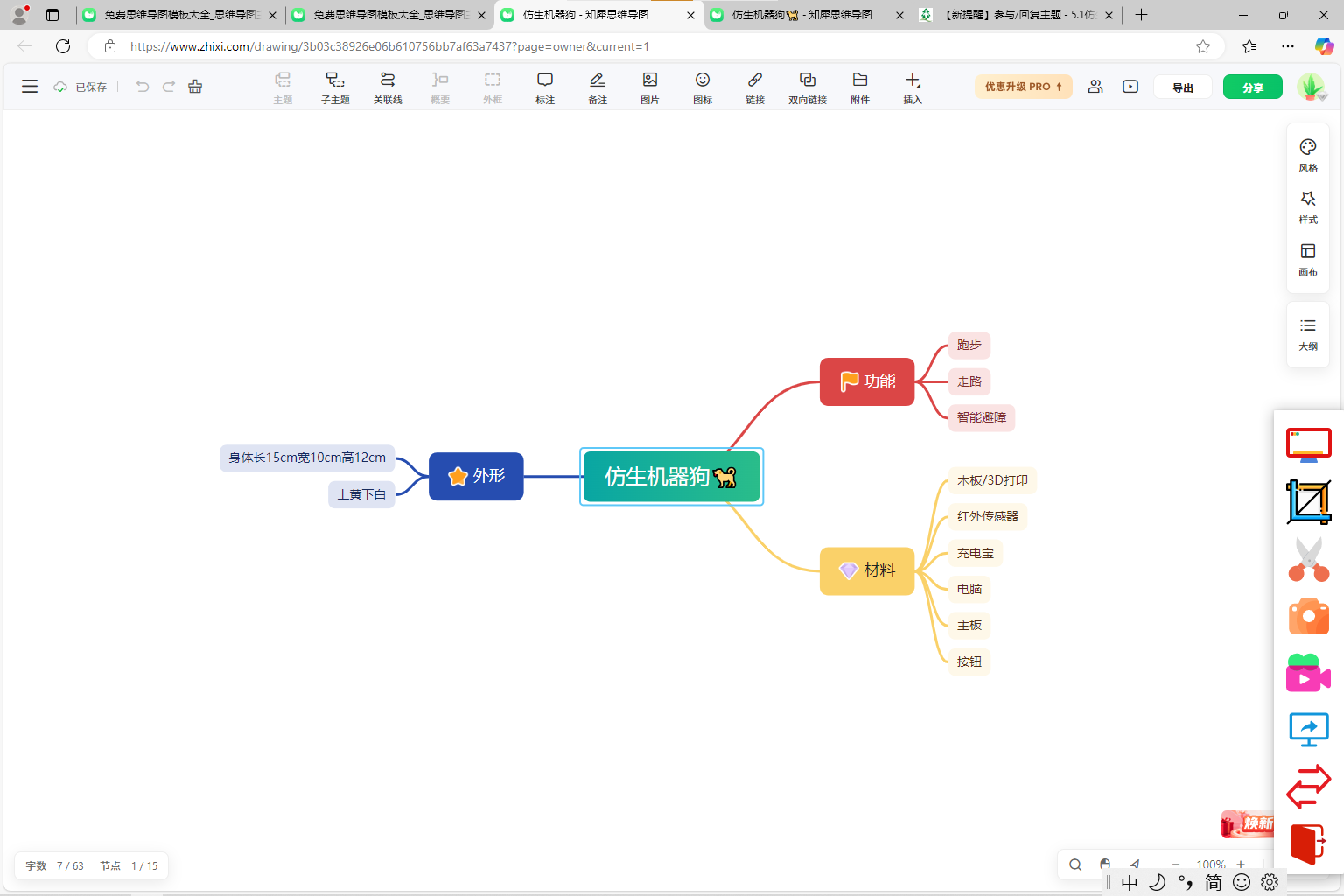
Task: Select the blue 外形 branch node
Action: click(476, 476)
